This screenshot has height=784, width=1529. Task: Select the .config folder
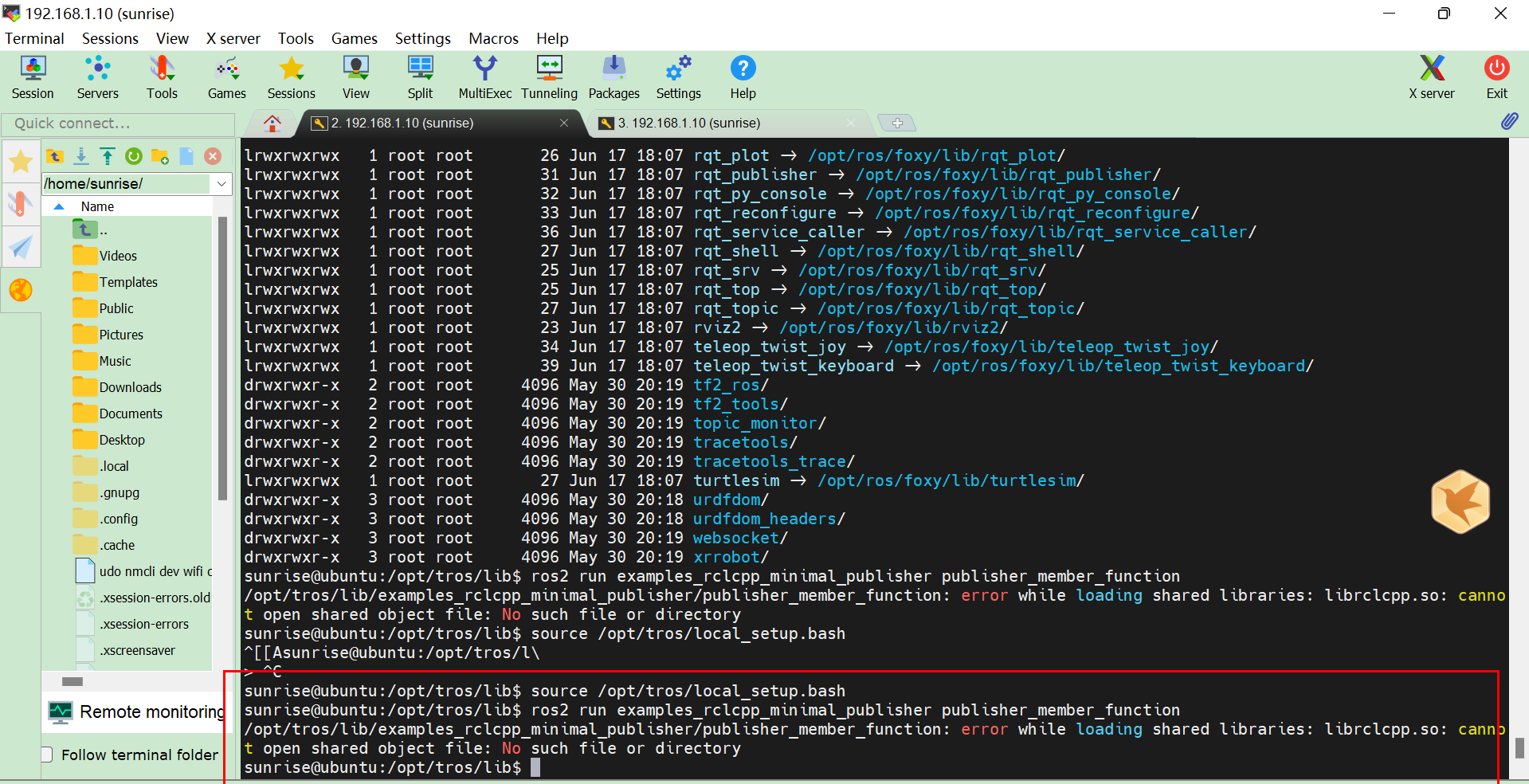106,519
